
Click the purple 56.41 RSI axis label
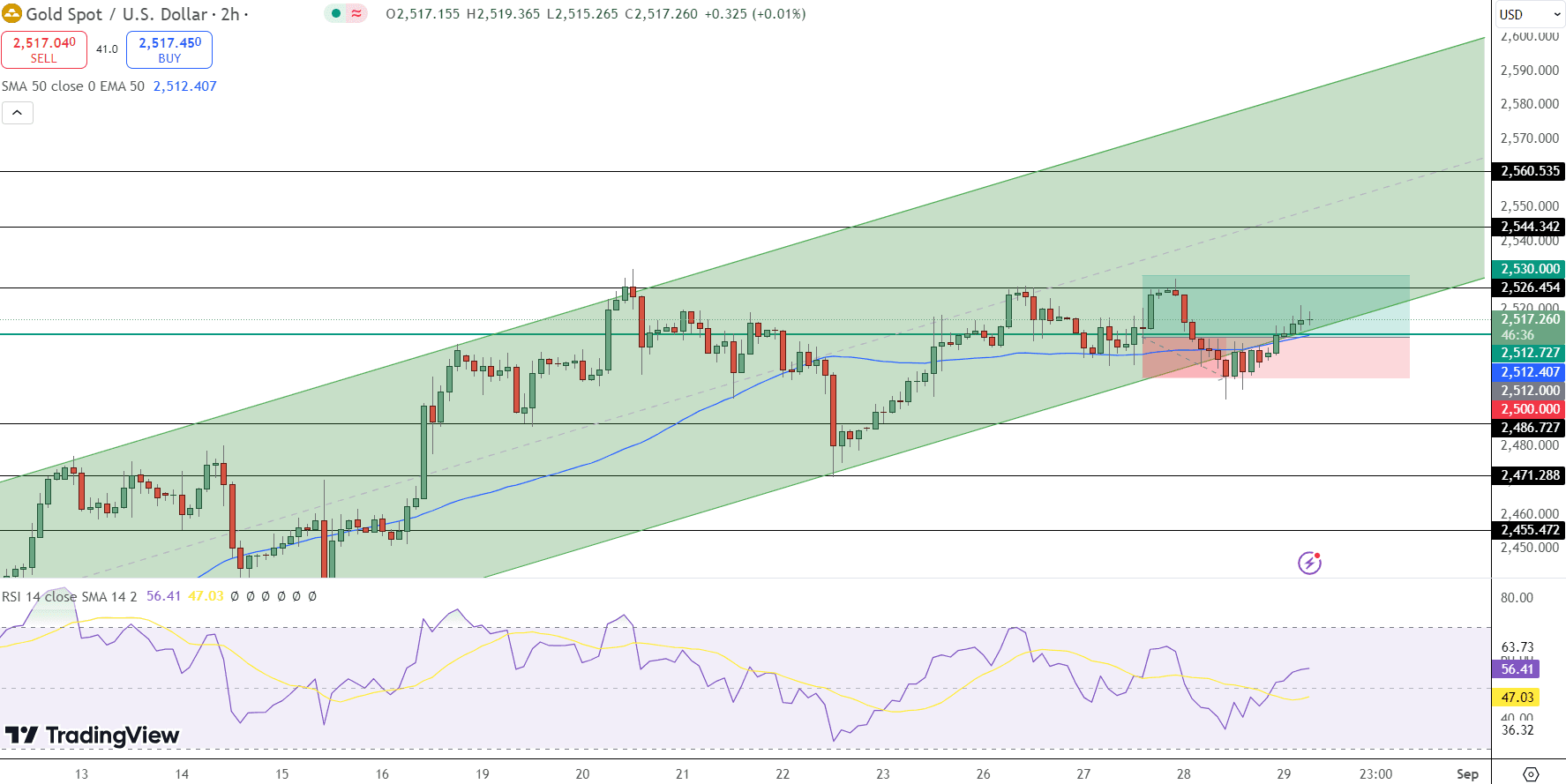[1517, 669]
